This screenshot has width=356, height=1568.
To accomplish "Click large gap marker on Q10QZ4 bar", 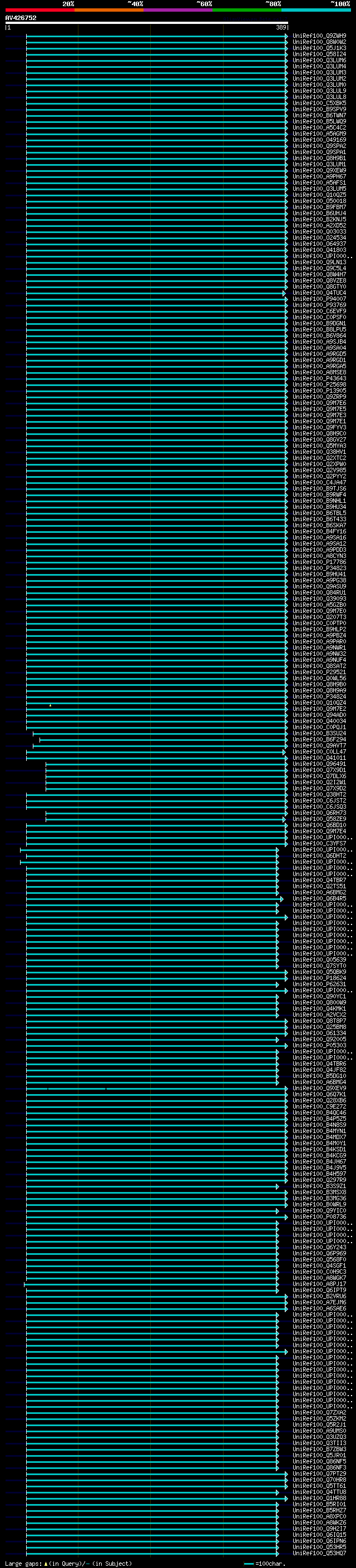I will click(x=51, y=705).
